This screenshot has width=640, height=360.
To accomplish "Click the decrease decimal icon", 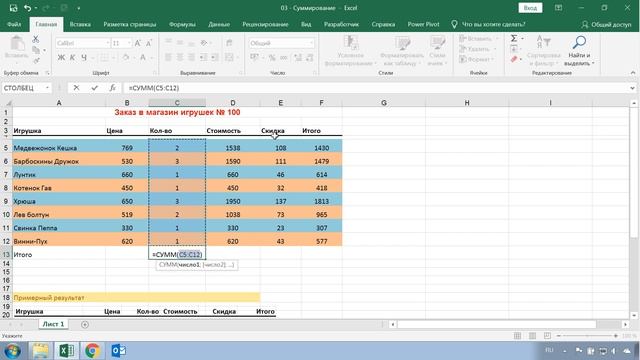I will click(310, 58).
